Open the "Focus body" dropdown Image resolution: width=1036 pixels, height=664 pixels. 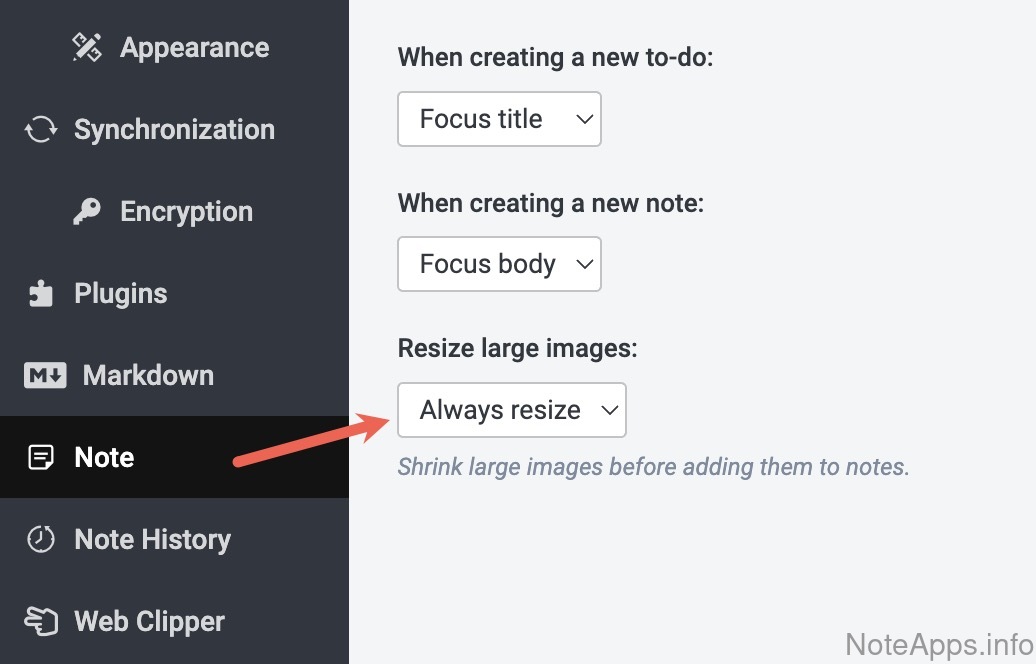tap(499, 264)
